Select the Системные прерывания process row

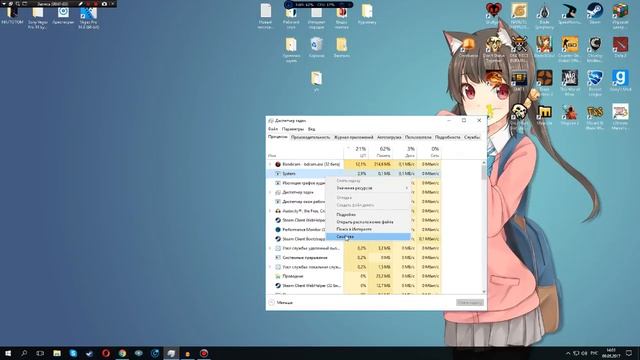coord(354,258)
